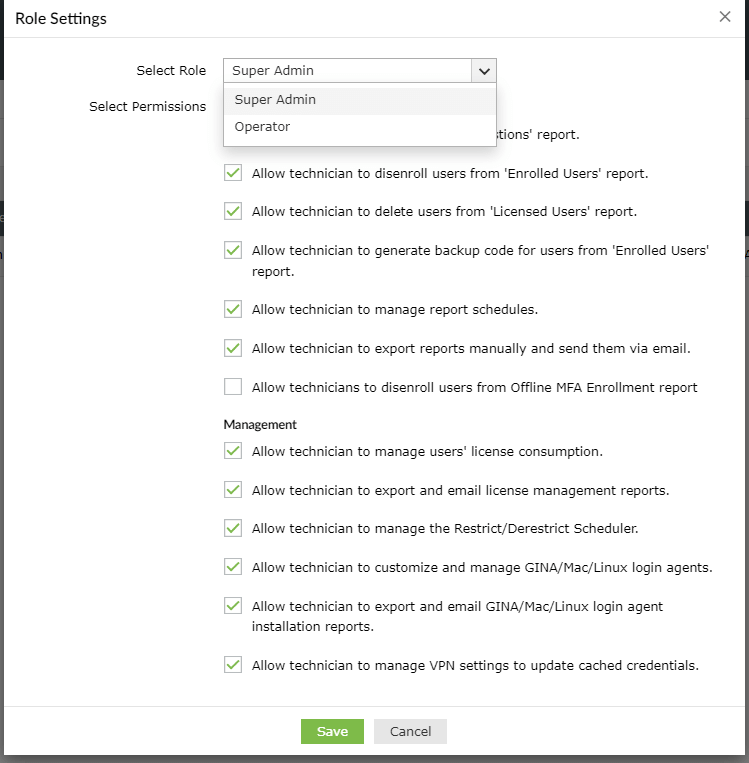This screenshot has height=763, width=749.
Task: Uncheck manage users' license consumption
Action: point(233,451)
